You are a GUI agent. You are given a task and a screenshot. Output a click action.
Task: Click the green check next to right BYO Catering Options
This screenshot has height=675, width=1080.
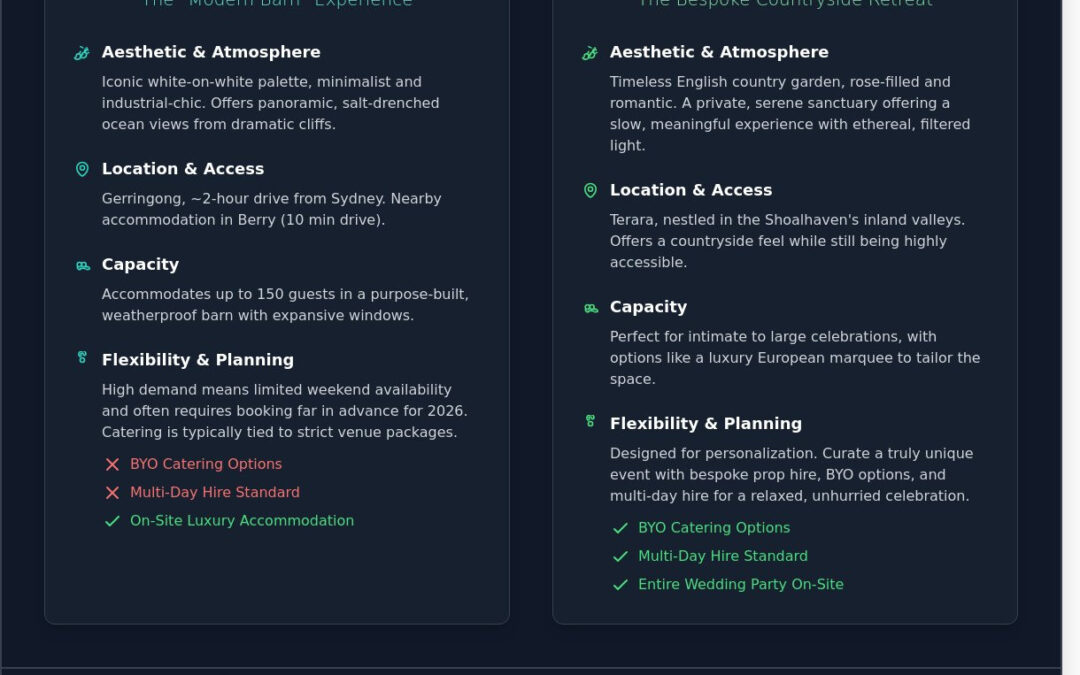click(x=621, y=528)
